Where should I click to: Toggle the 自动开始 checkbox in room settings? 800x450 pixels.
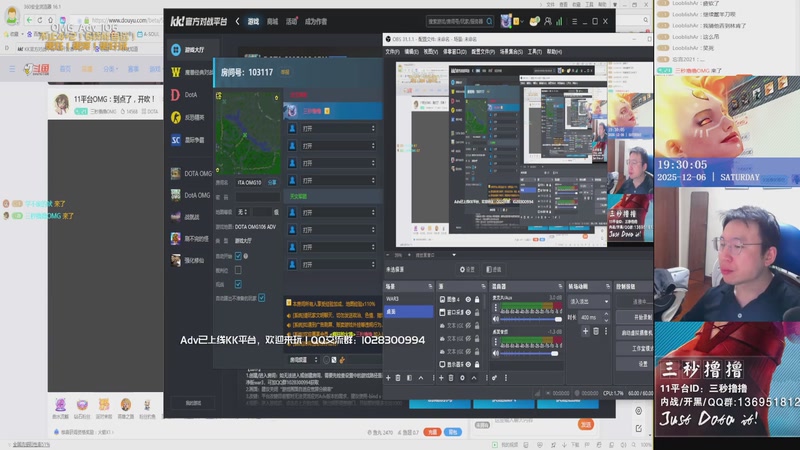click(238, 256)
